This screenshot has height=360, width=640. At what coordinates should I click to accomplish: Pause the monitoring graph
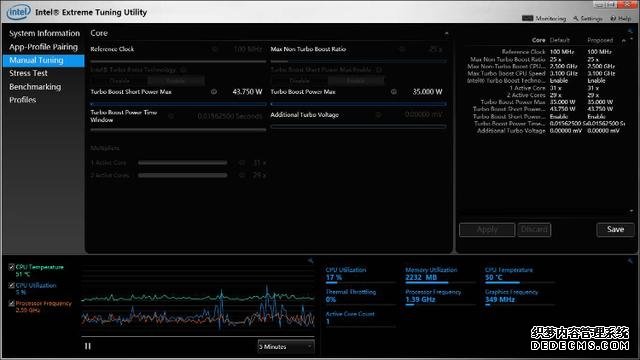pos(88,346)
